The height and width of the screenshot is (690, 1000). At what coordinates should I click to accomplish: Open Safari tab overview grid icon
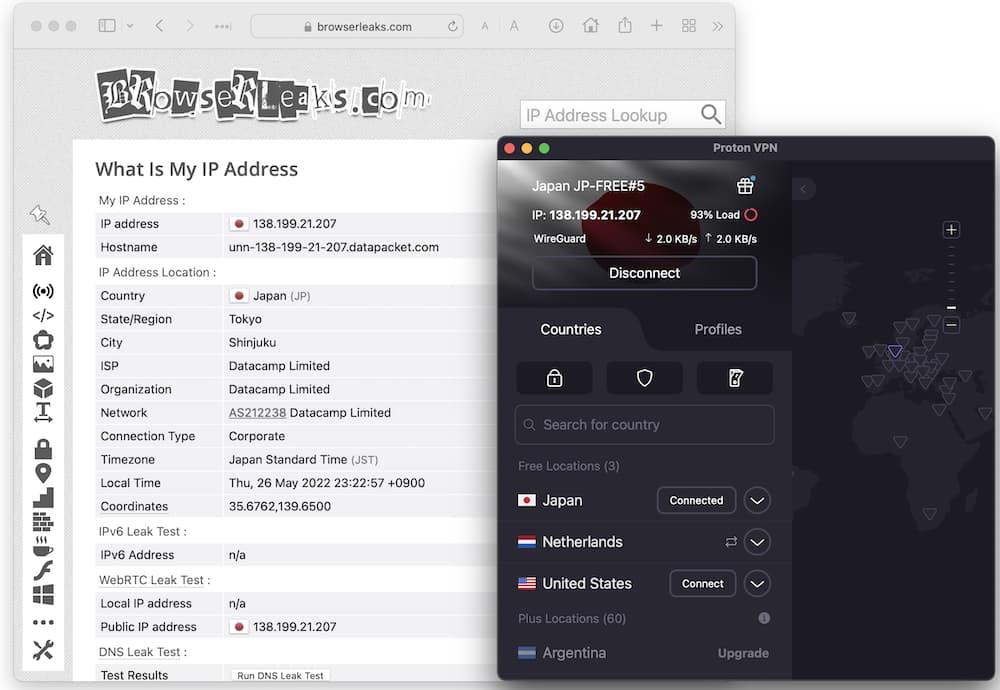pyautogui.click(x=689, y=26)
